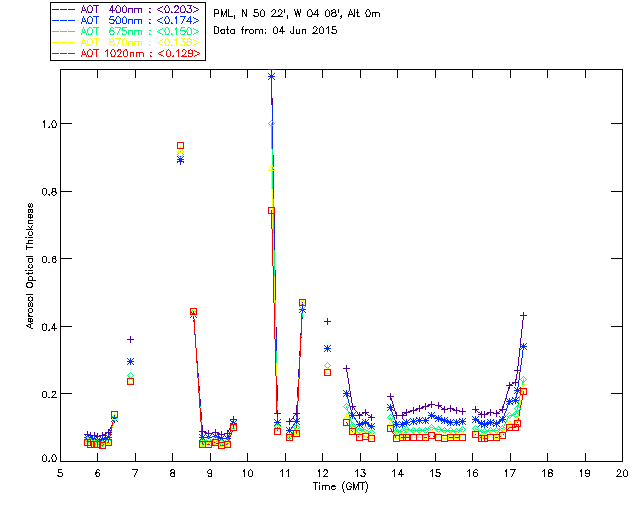
Task: Click the red square at 0.74 on the spike
Action: pos(271,211)
